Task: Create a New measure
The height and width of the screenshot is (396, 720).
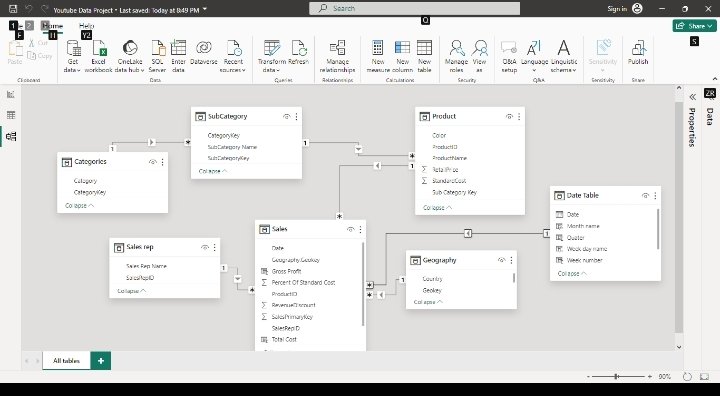Action: point(378,56)
